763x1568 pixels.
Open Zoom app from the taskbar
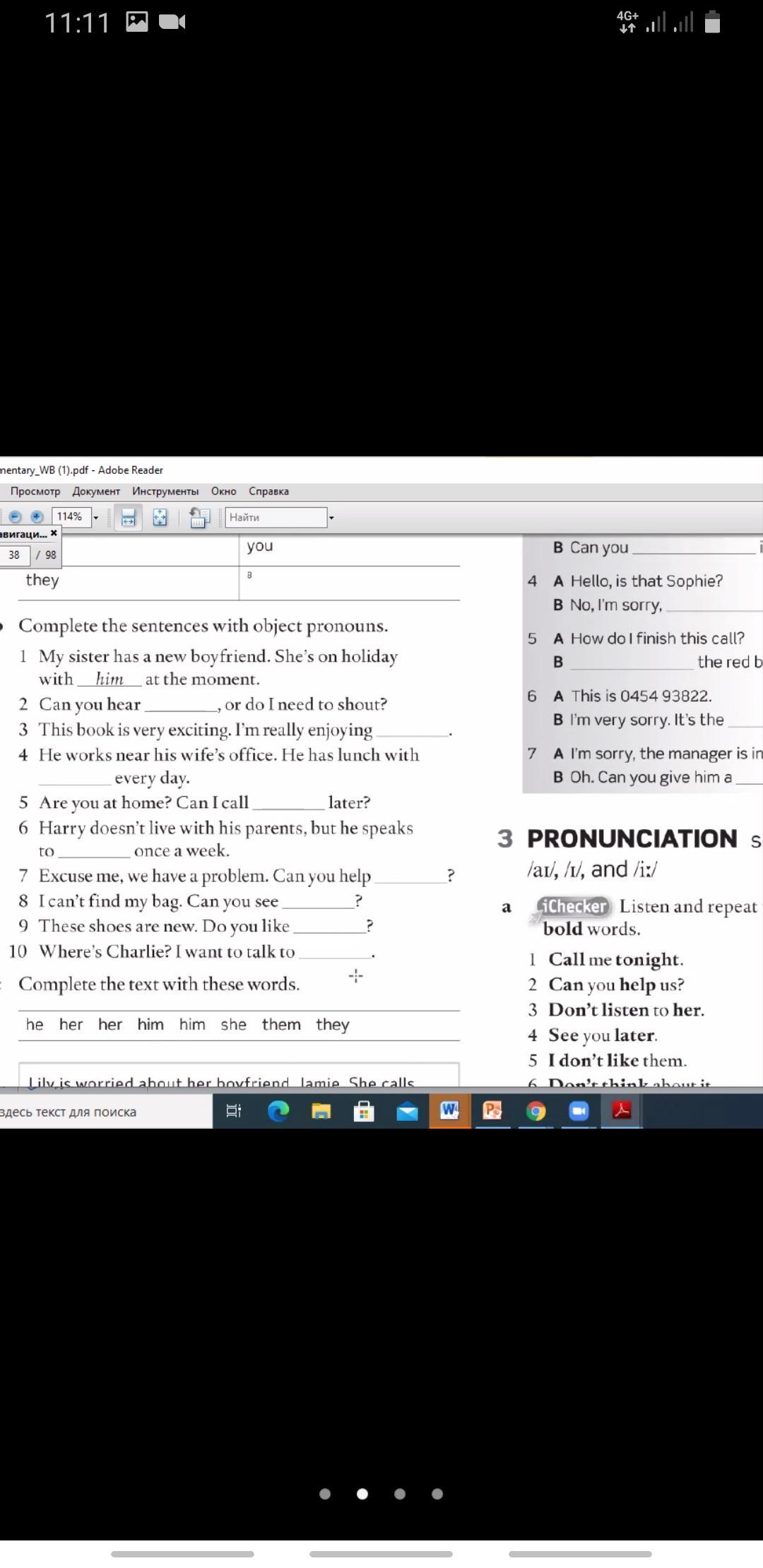(579, 1112)
